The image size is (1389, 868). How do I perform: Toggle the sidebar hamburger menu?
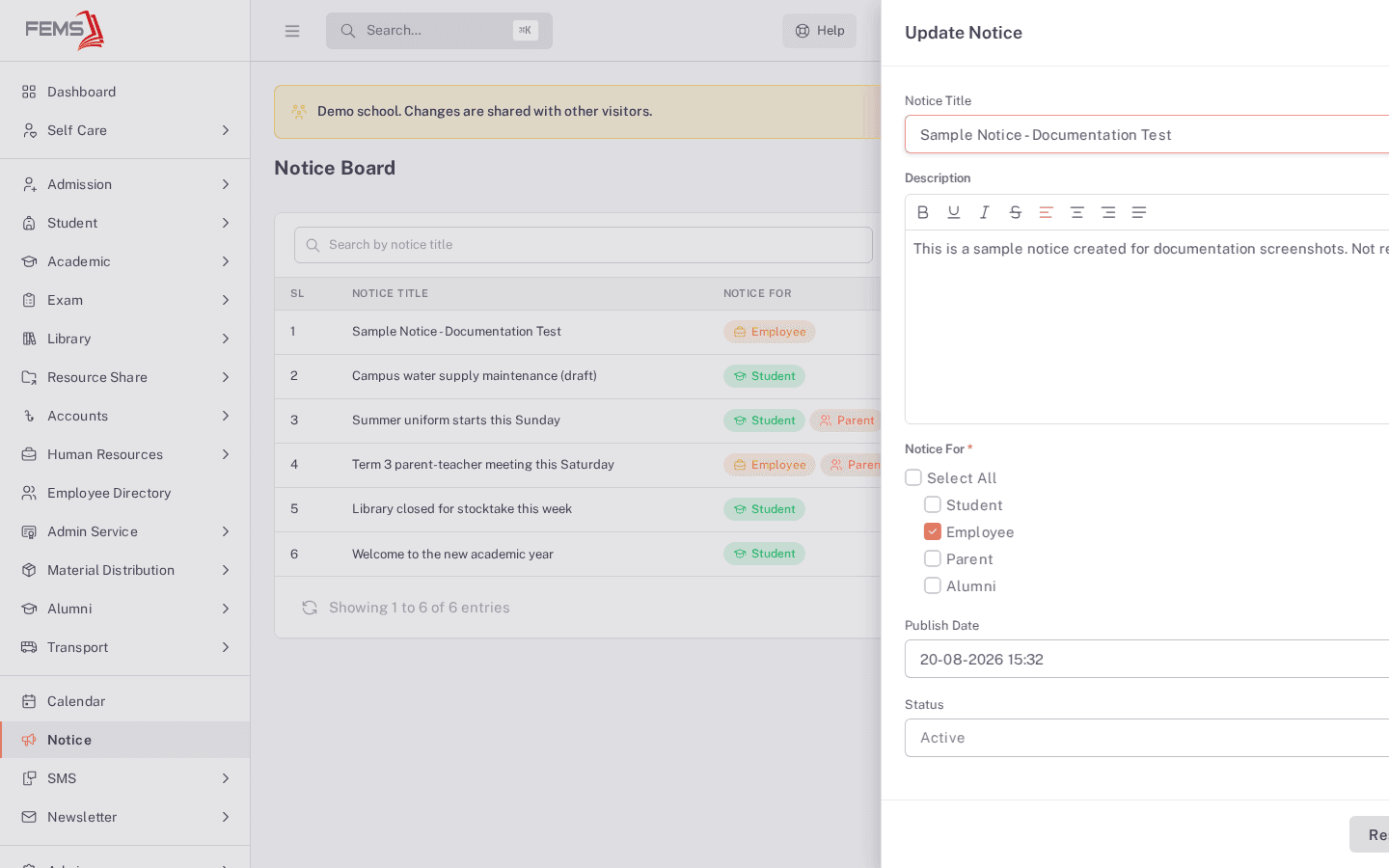tap(292, 31)
